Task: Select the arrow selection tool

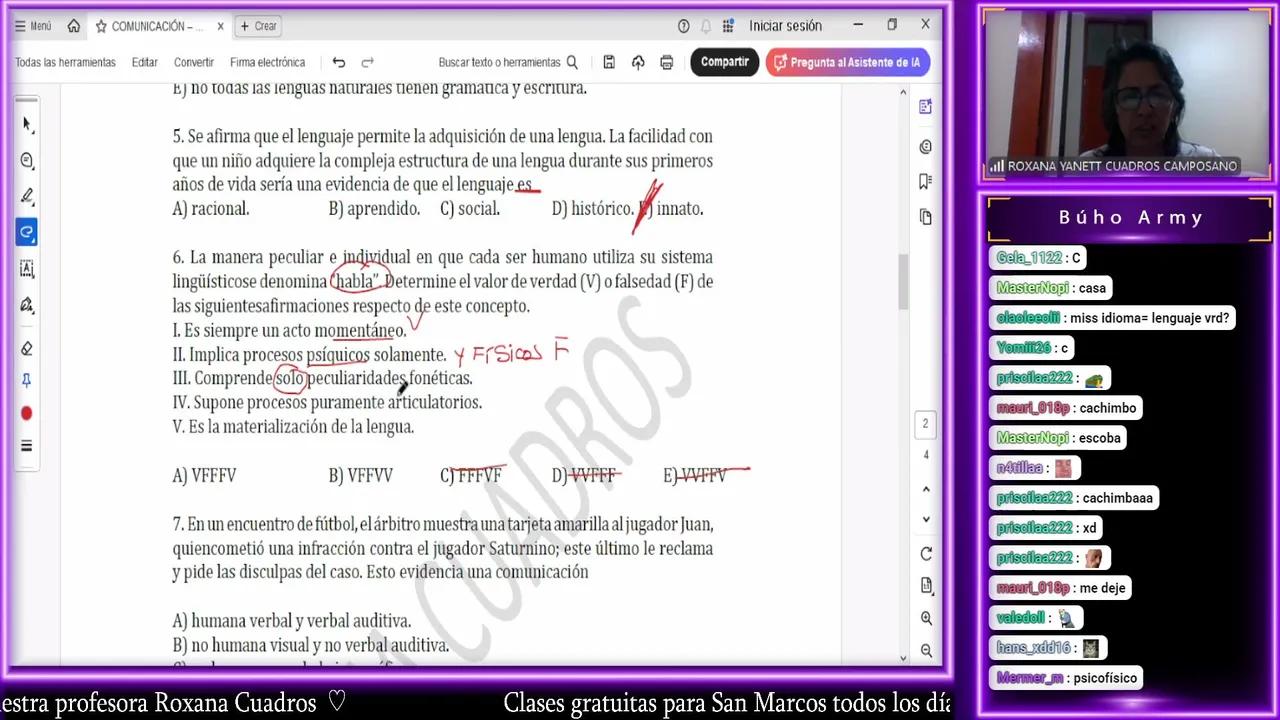Action: (x=27, y=124)
